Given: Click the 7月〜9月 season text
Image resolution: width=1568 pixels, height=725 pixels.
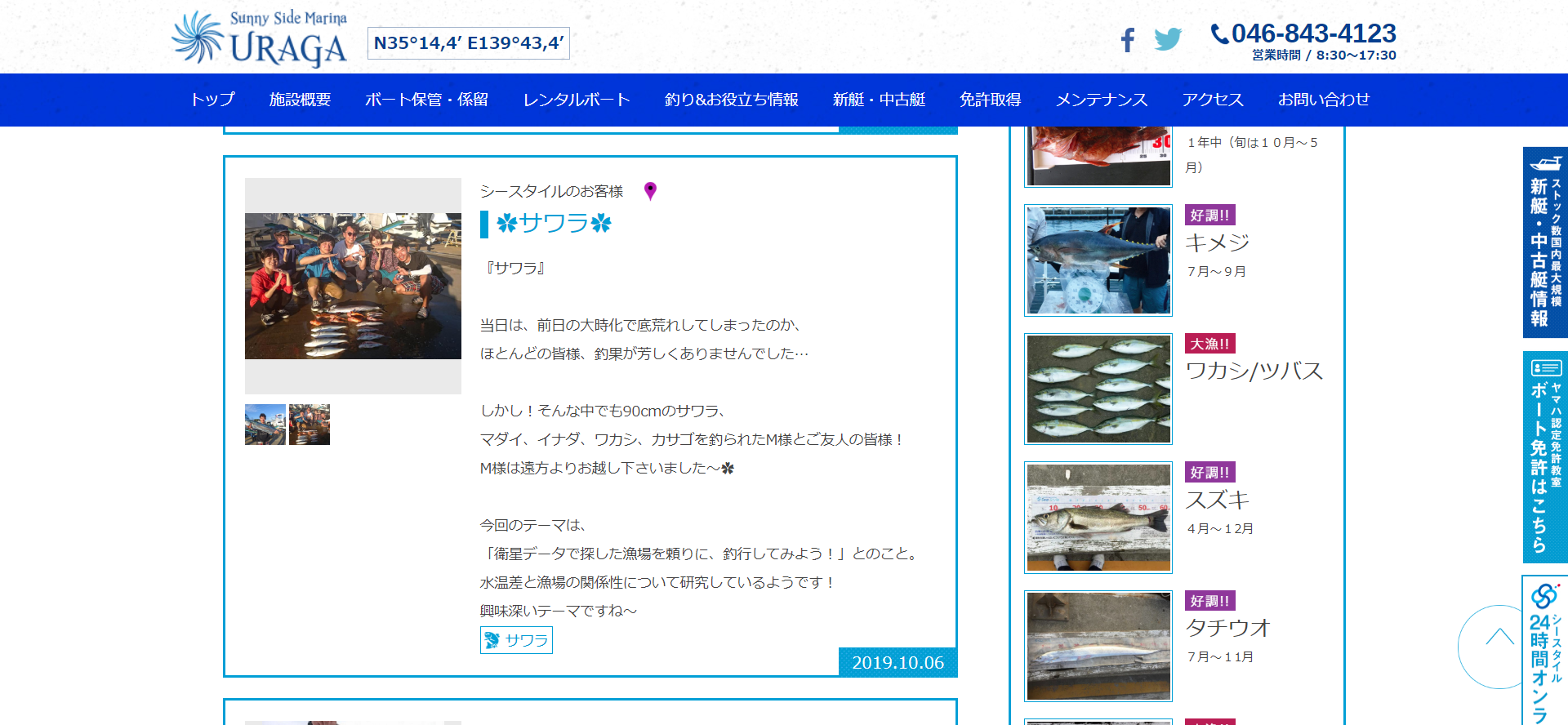Looking at the screenshot, I should tap(1216, 271).
